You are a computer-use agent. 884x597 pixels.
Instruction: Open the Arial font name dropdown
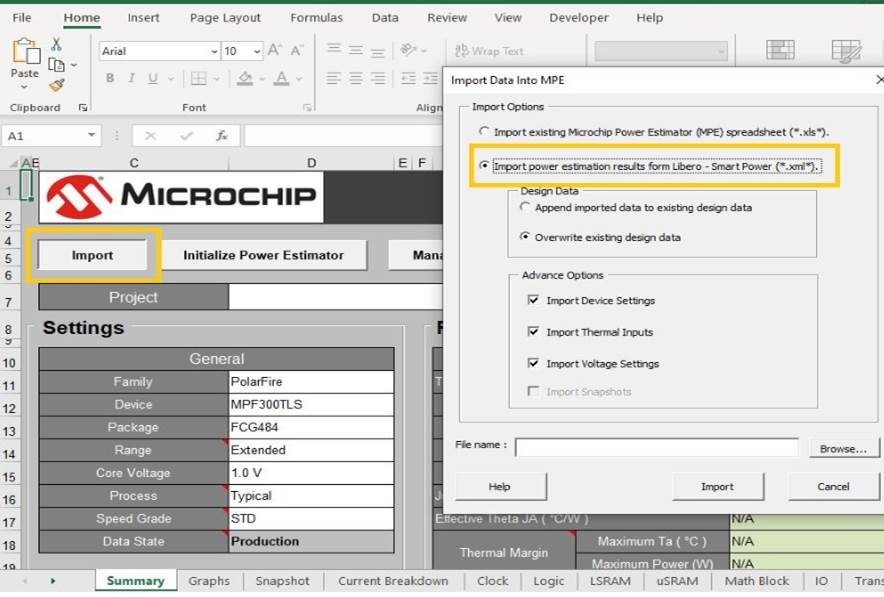click(214, 51)
